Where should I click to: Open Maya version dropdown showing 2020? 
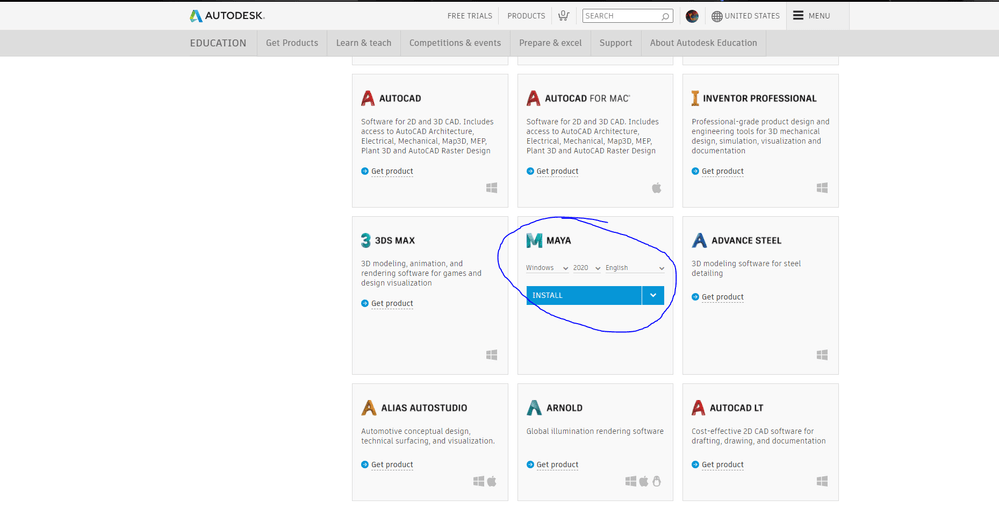point(587,268)
